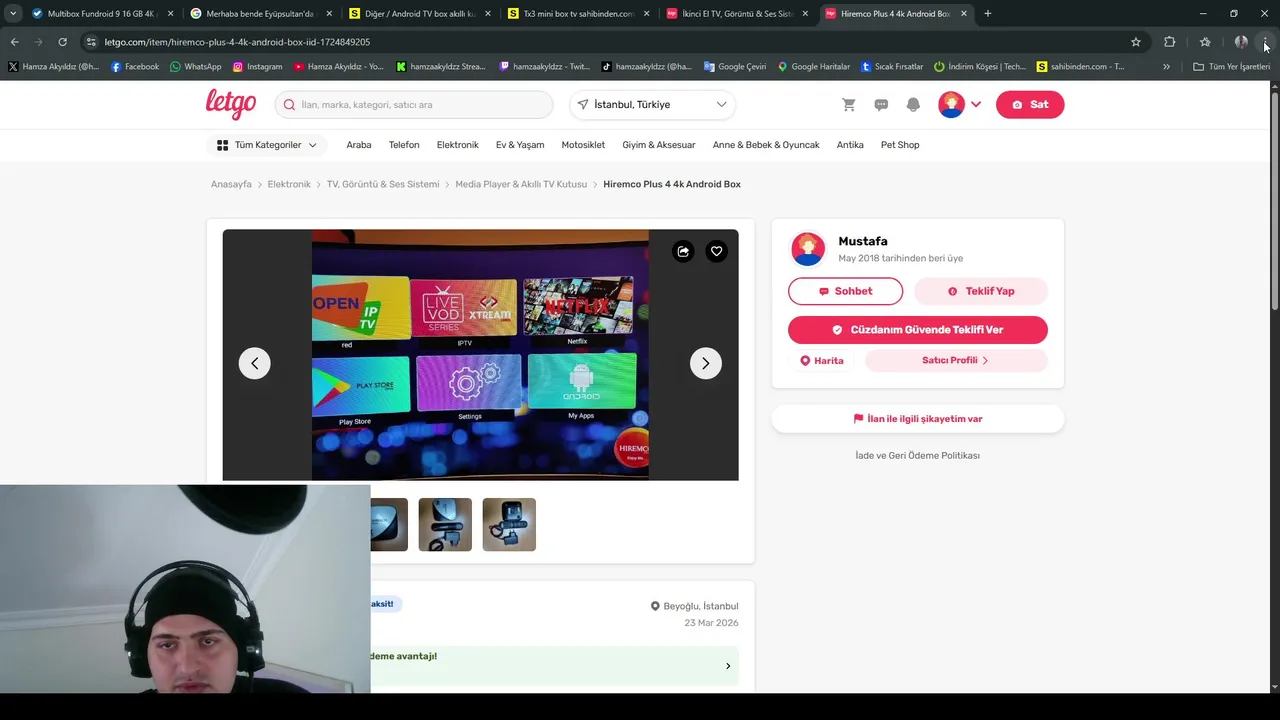Switch to İkinci El TV, Görüntü tab
1280x720 pixels.
click(x=738, y=14)
